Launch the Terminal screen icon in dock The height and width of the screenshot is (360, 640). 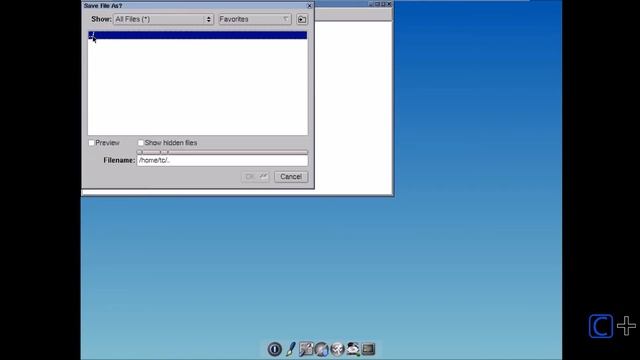[x=368, y=349]
